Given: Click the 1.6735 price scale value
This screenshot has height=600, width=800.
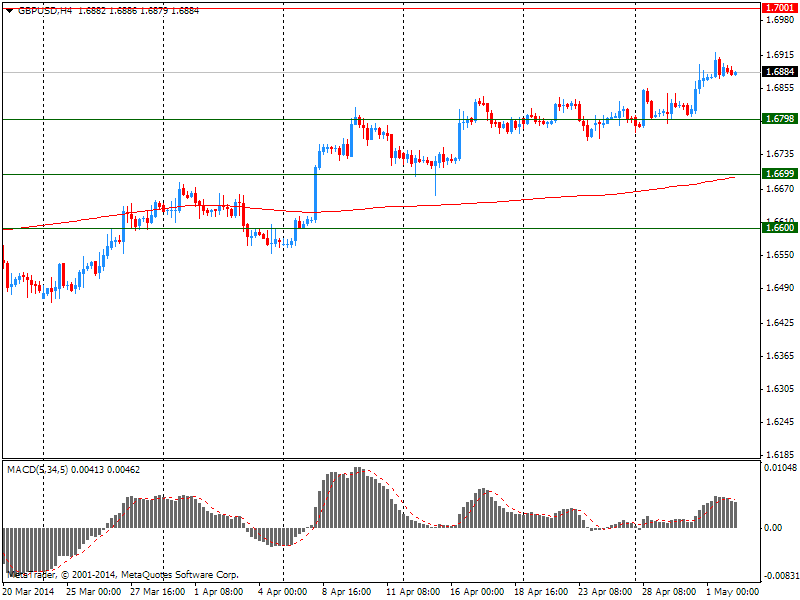Looking at the screenshot, I should pos(780,154).
